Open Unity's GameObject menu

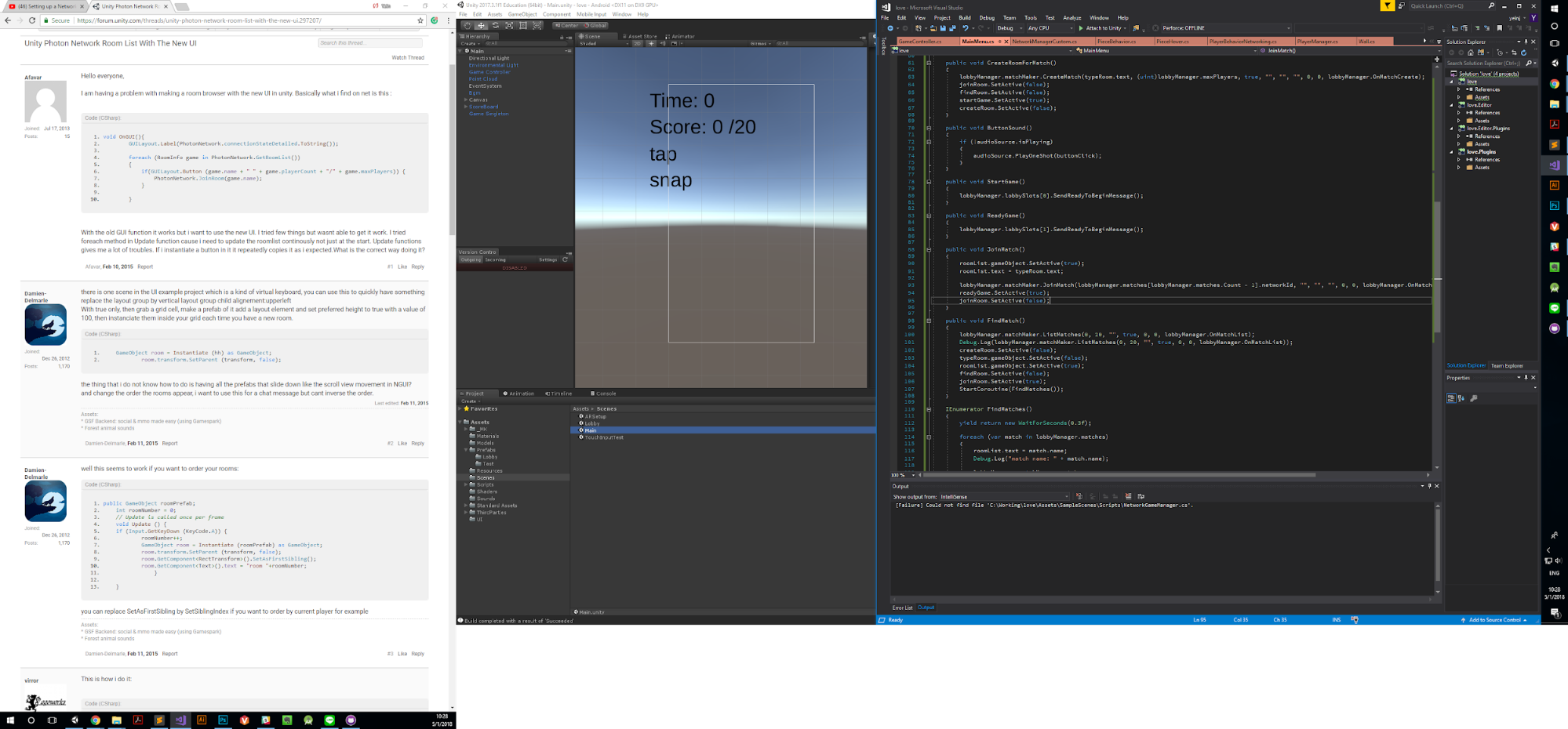522,14
